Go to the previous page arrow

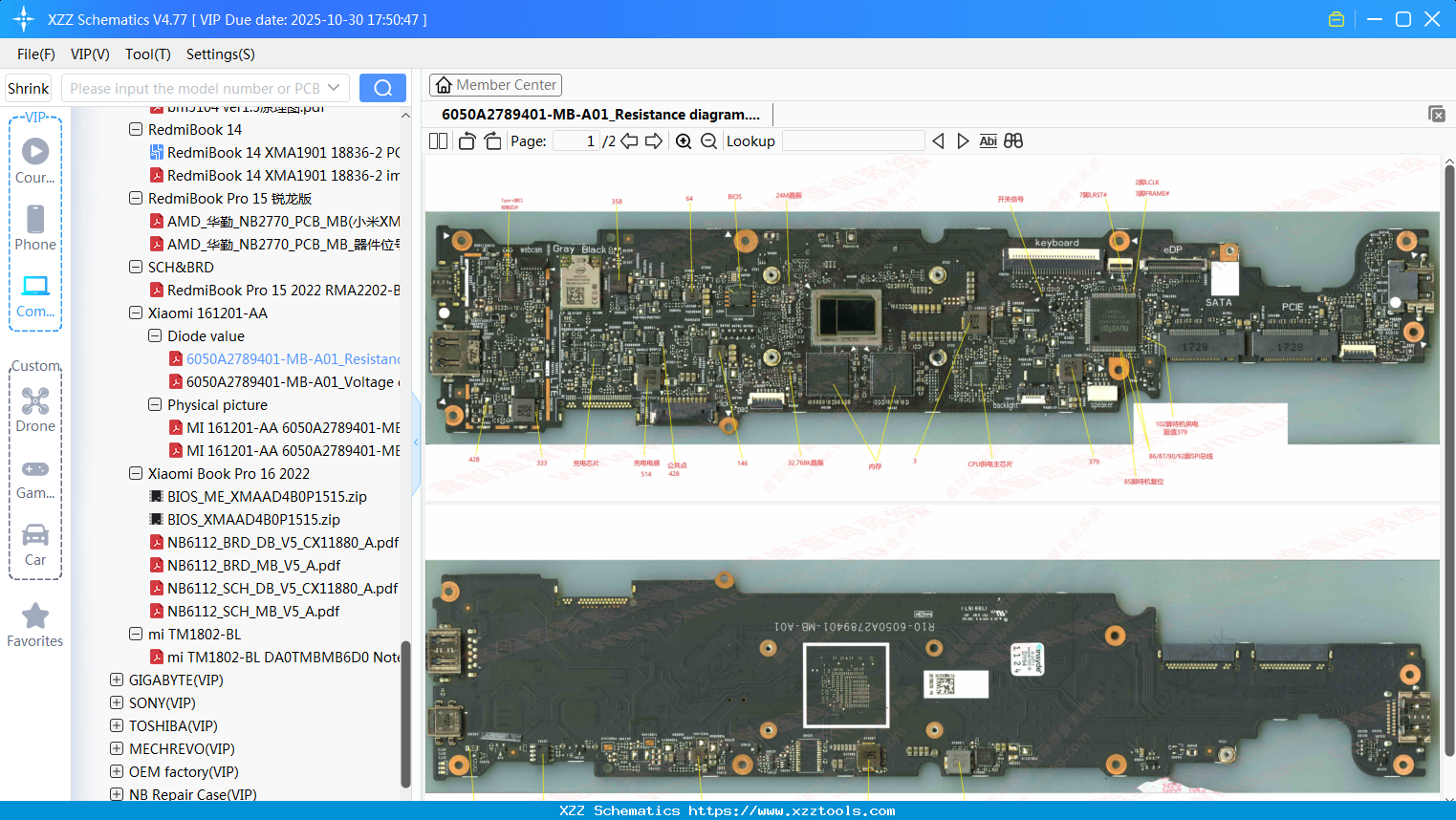coord(629,141)
